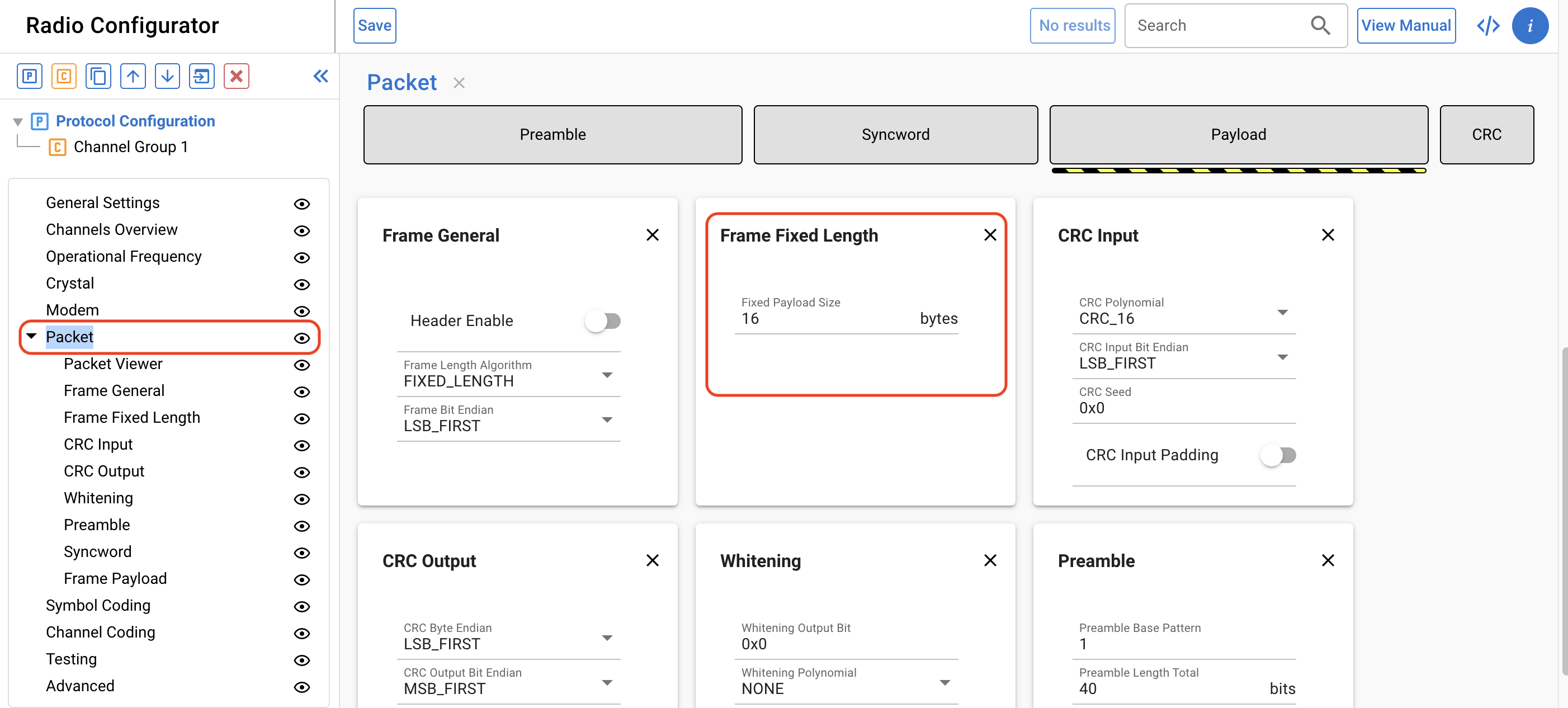
Task: Toggle visibility eye for Modem
Action: (302, 311)
